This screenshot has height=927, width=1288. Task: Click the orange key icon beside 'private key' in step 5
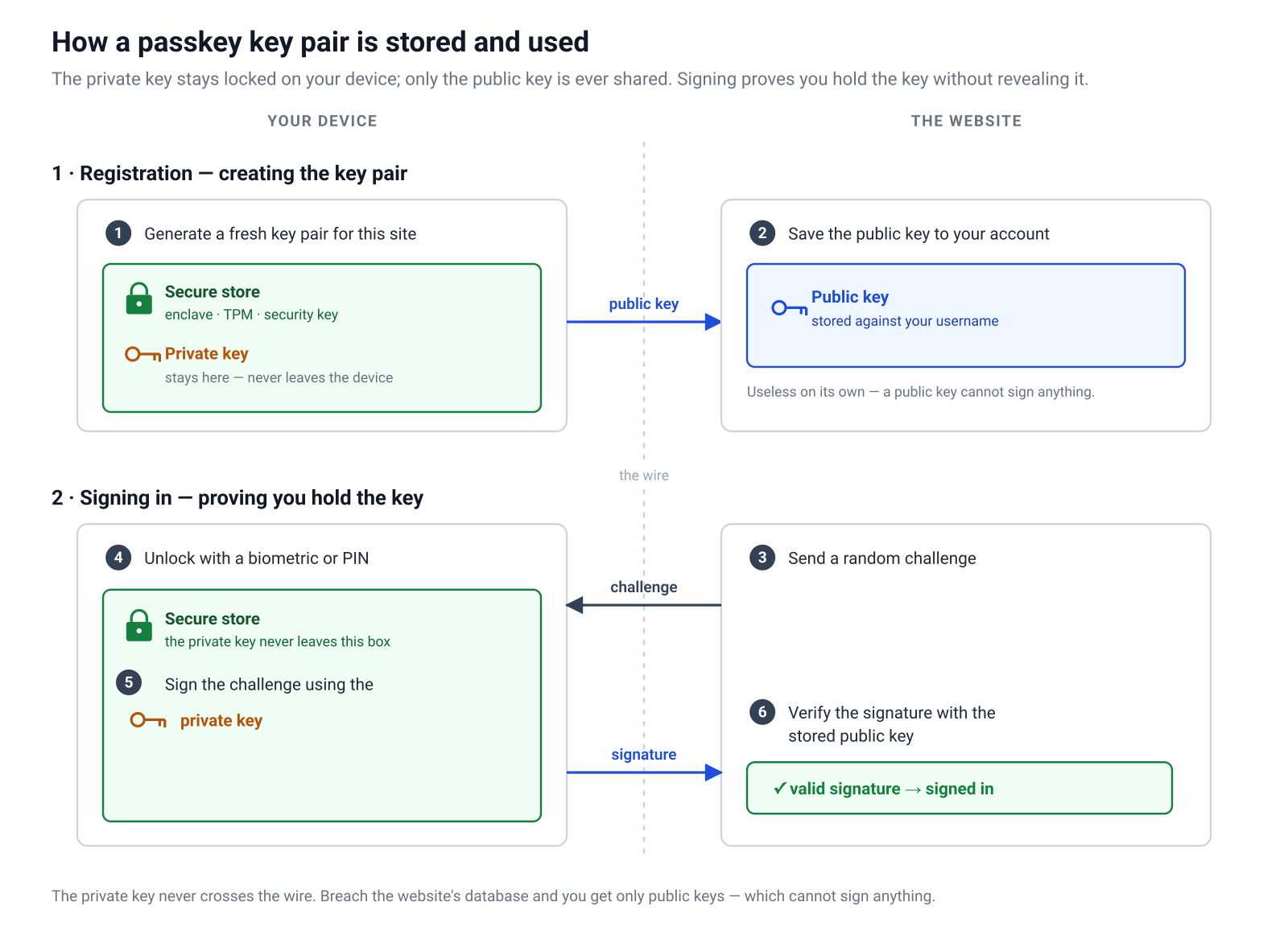point(149,720)
